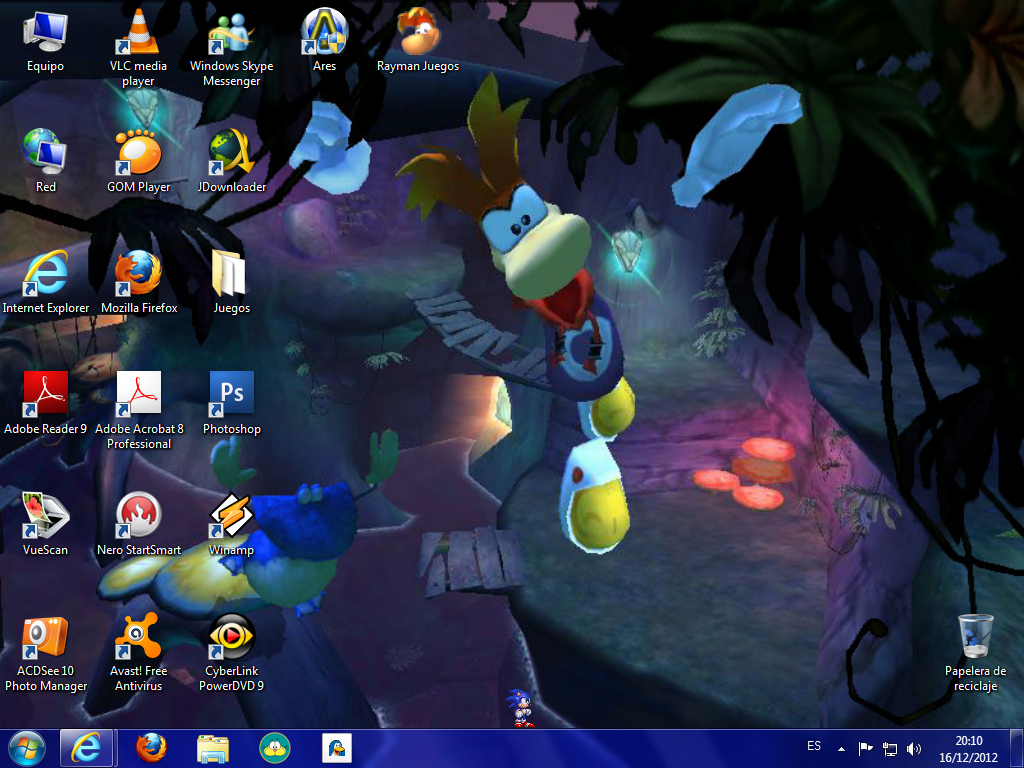Click Firefox in the taskbar

coord(151,748)
